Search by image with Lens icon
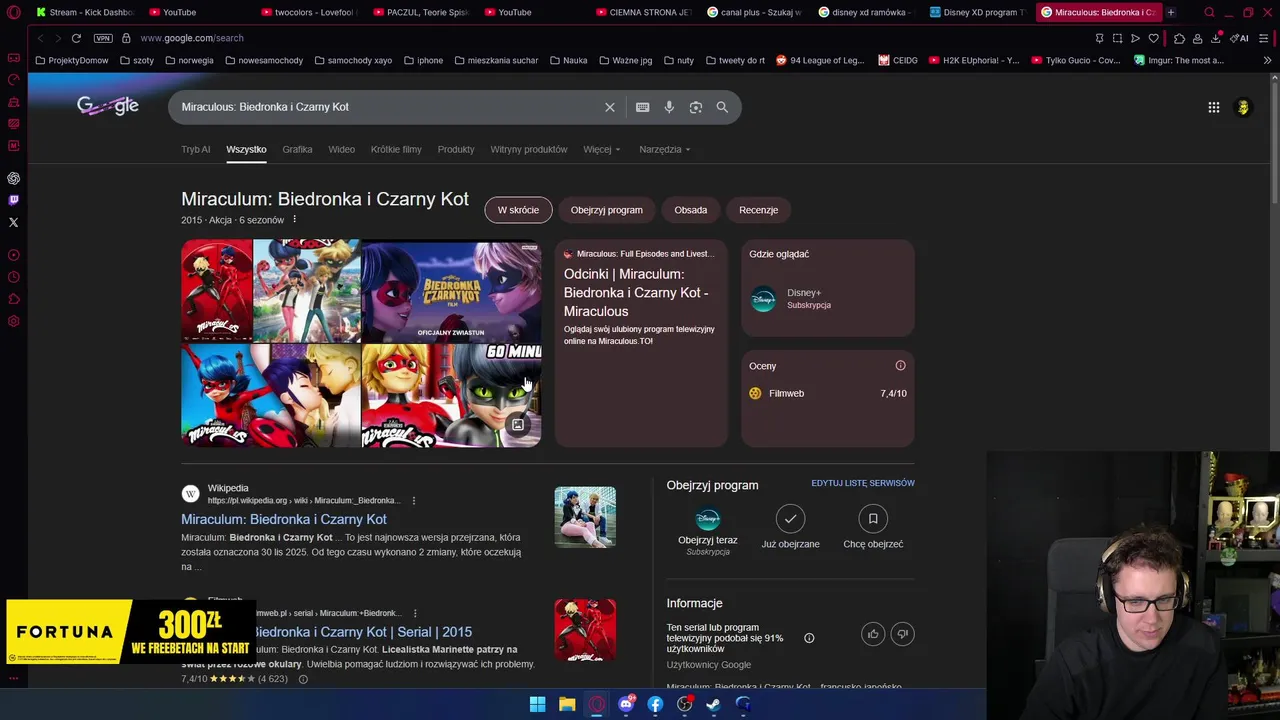The height and width of the screenshot is (720, 1280). (x=696, y=107)
